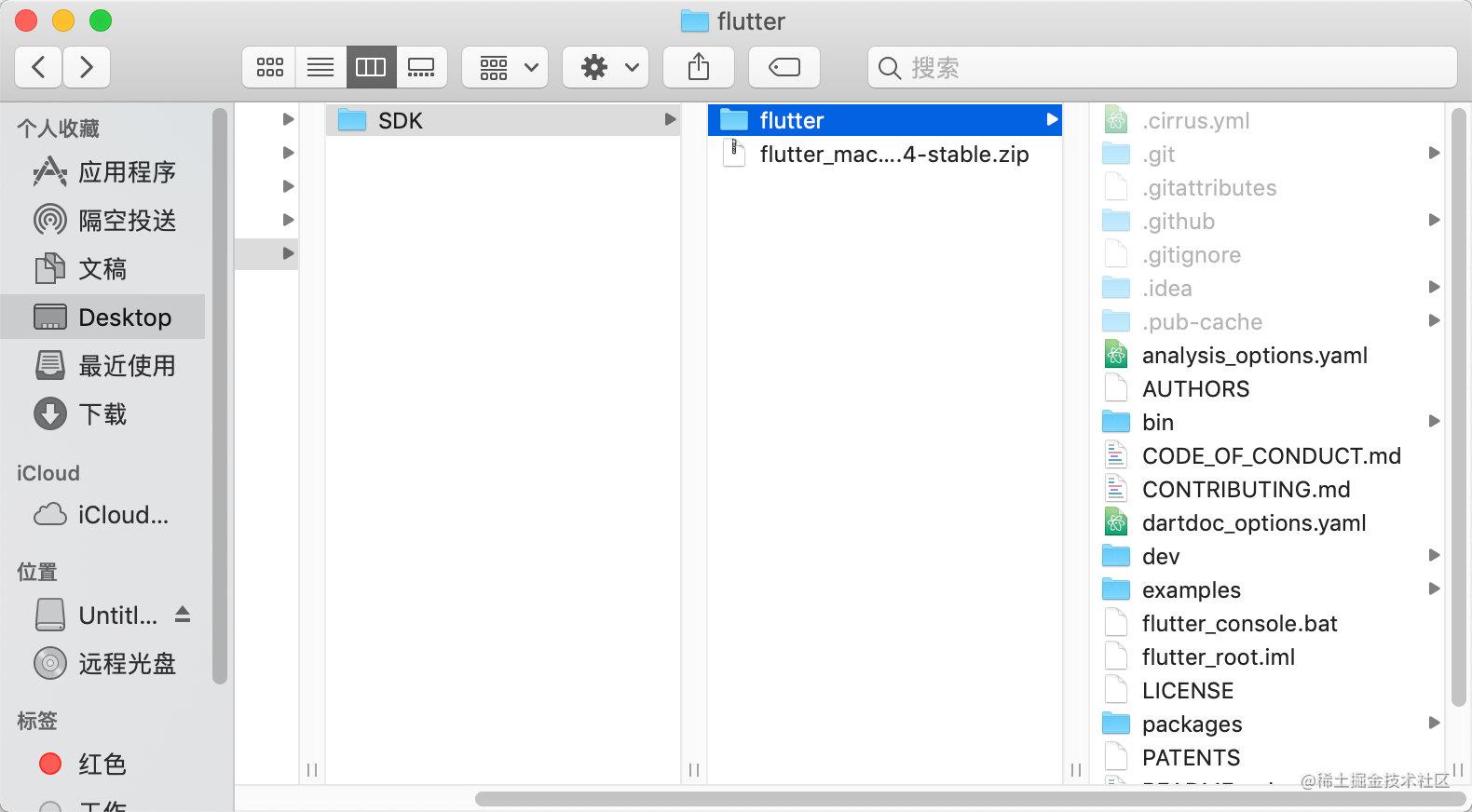This screenshot has width=1472, height=812.
Task: Expand the .github folder arrow
Action: pos(1434,220)
